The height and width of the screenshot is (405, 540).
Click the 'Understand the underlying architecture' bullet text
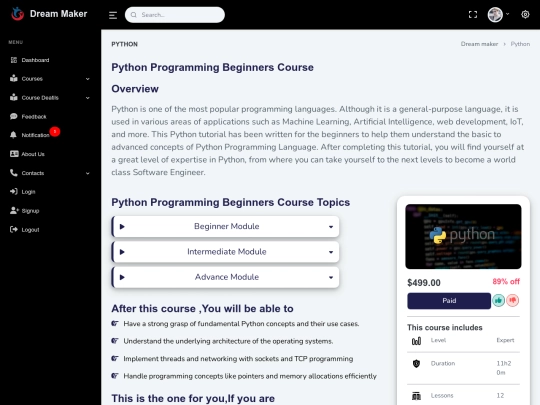click(228, 341)
